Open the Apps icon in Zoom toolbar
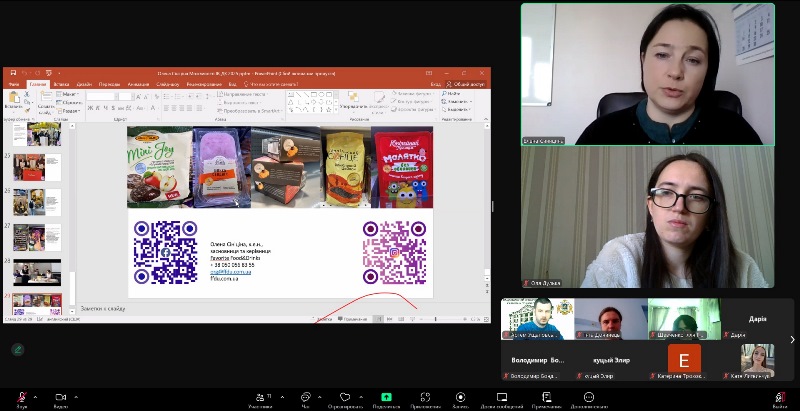800x411 pixels. point(425,397)
